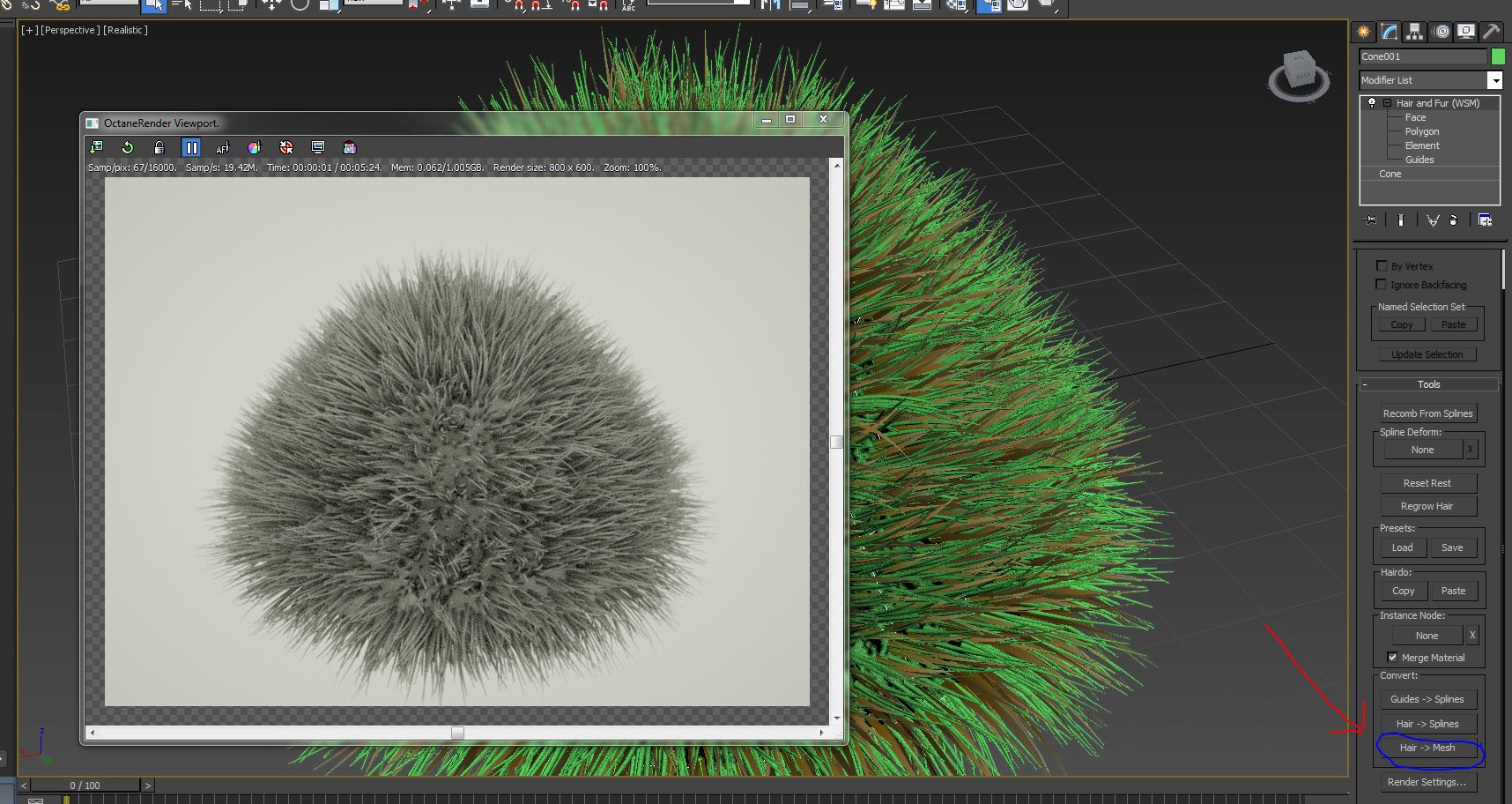Click the Pin Stack icon
The height and width of the screenshot is (804, 1512).
click(1369, 220)
